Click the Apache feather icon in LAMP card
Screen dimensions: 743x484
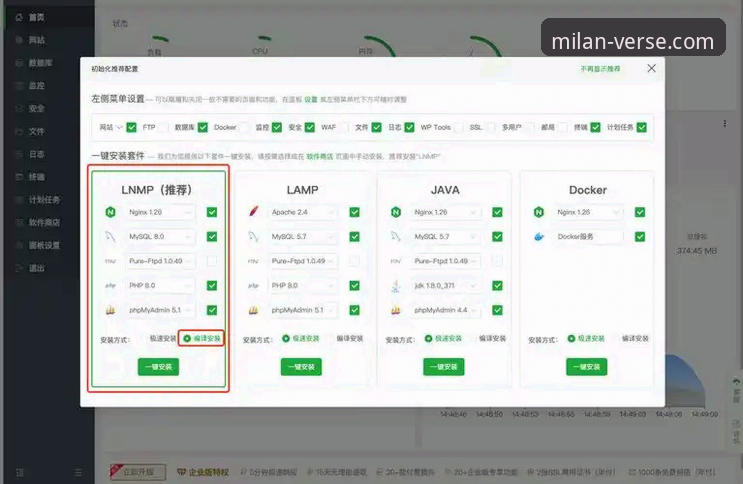pyautogui.click(x=254, y=211)
